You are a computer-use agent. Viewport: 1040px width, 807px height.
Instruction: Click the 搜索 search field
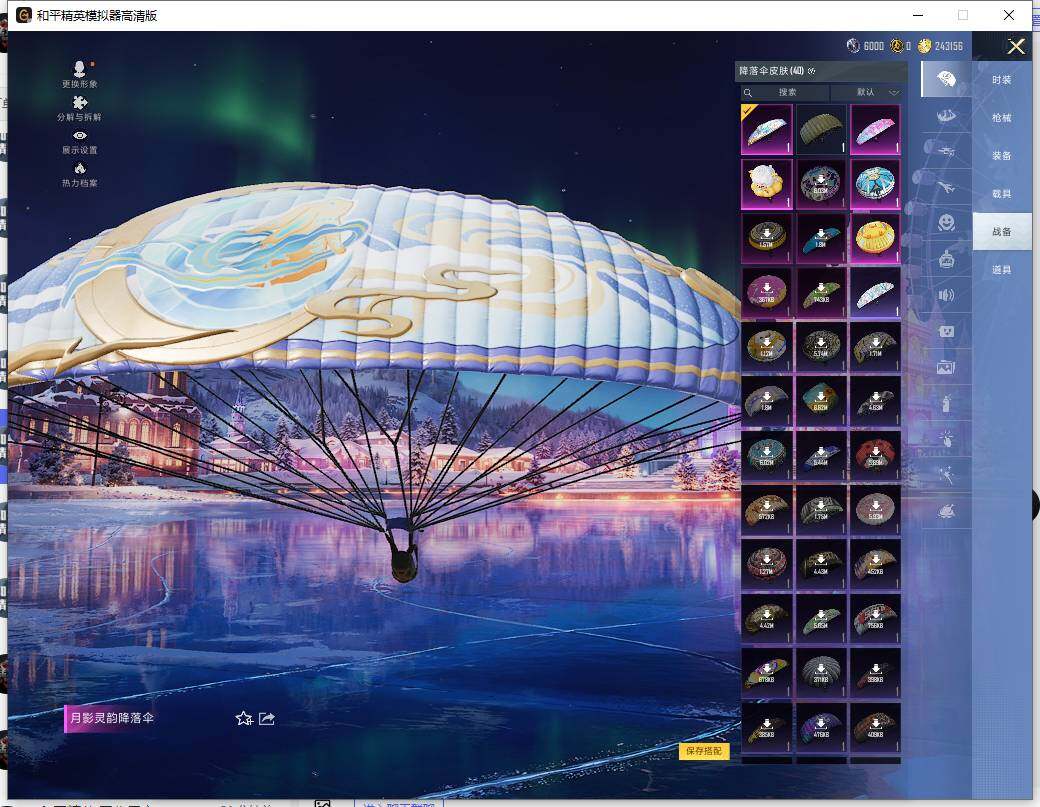[786, 93]
